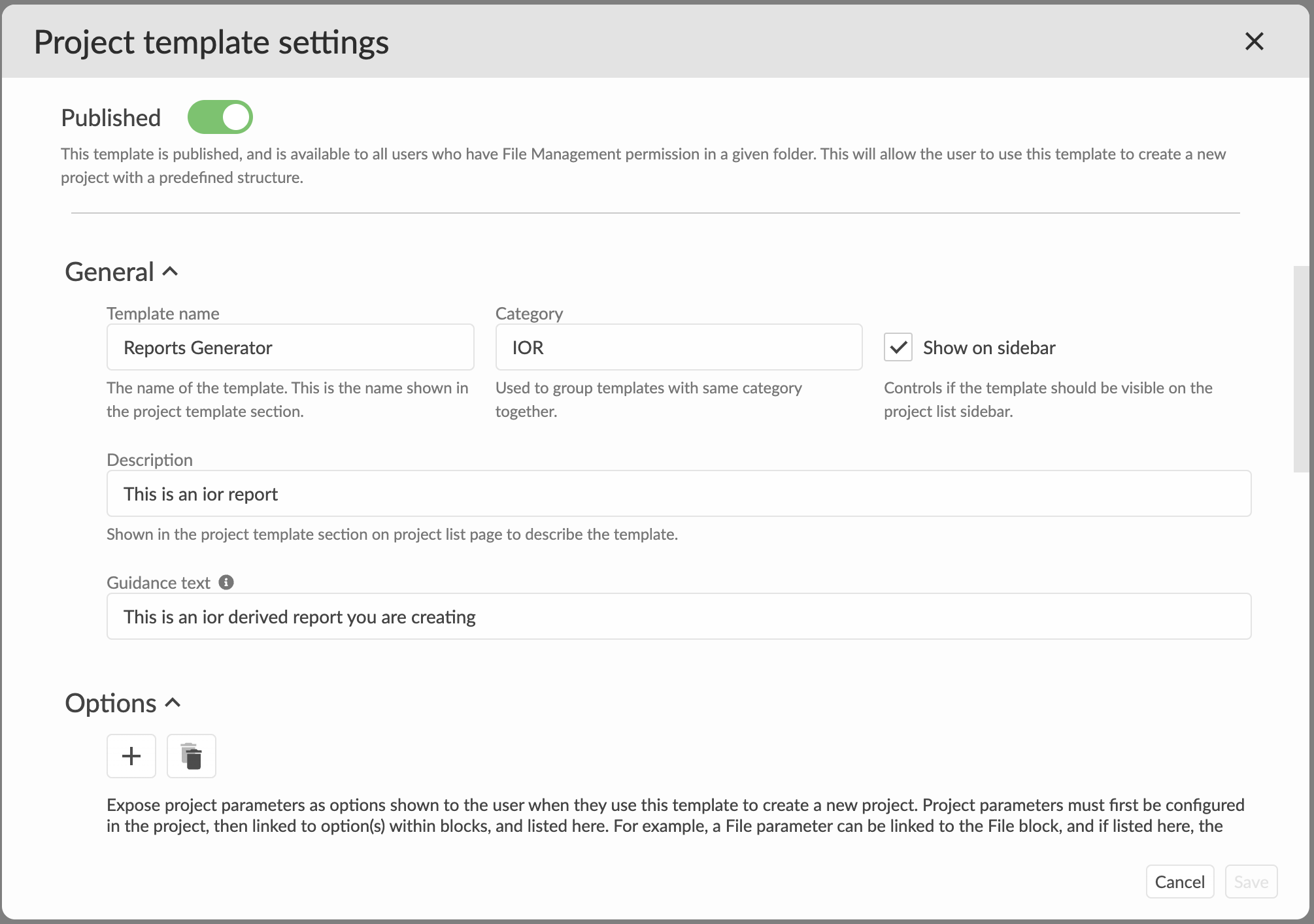Viewport: 1314px width, 924px height.
Task: Click the Template name field
Action: coord(290,348)
